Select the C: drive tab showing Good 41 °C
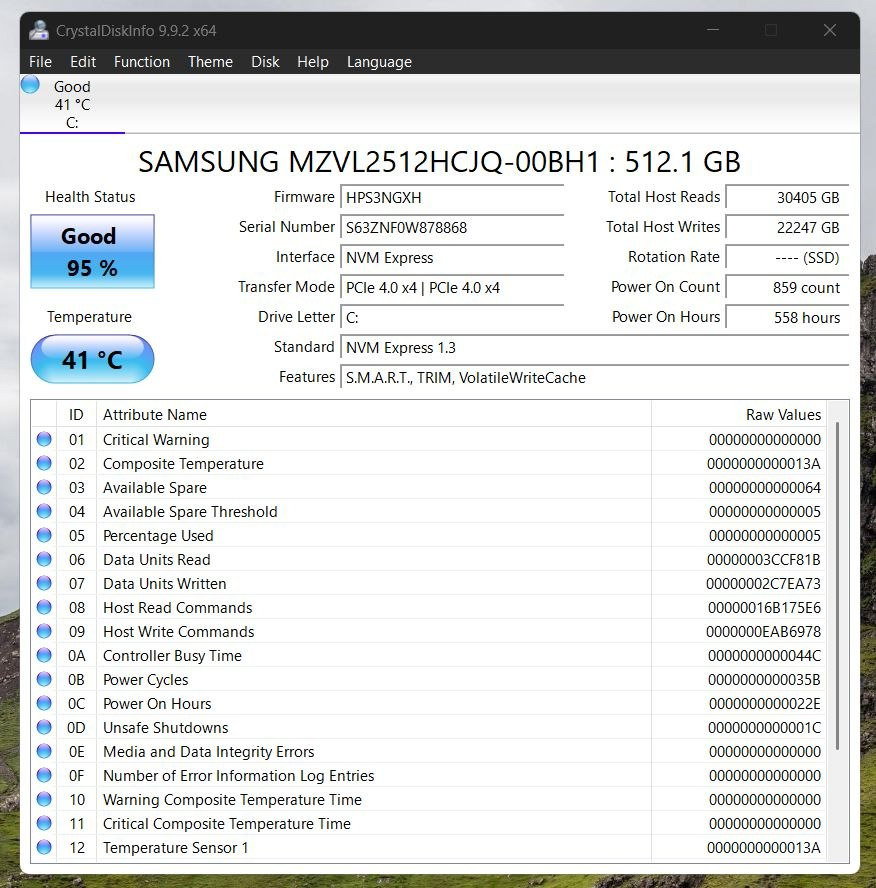 pos(72,104)
